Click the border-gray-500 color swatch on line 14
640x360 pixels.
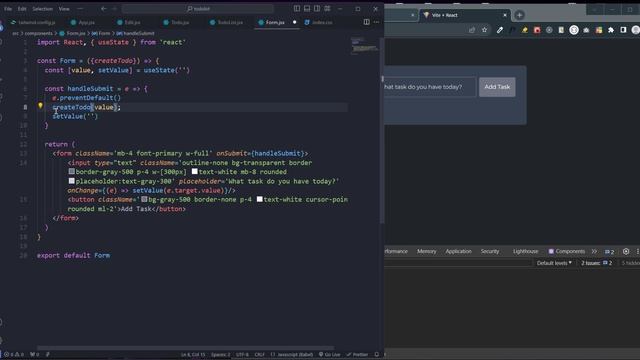pyautogui.click(x=71, y=171)
